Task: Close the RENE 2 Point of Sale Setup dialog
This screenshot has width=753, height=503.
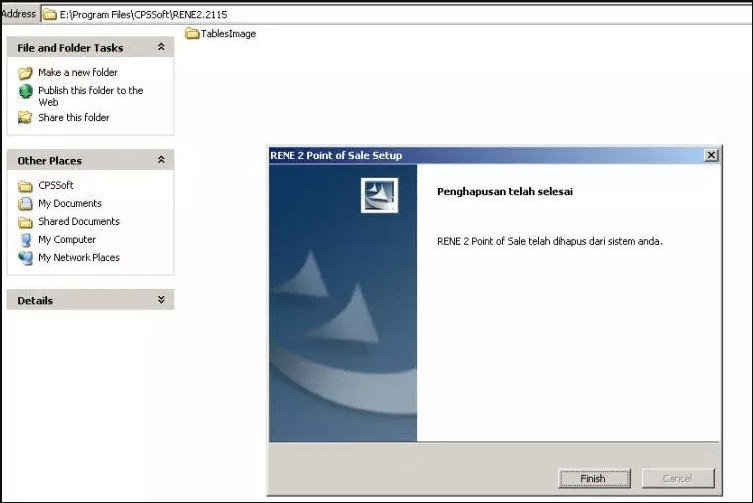Action: click(x=711, y=155)
